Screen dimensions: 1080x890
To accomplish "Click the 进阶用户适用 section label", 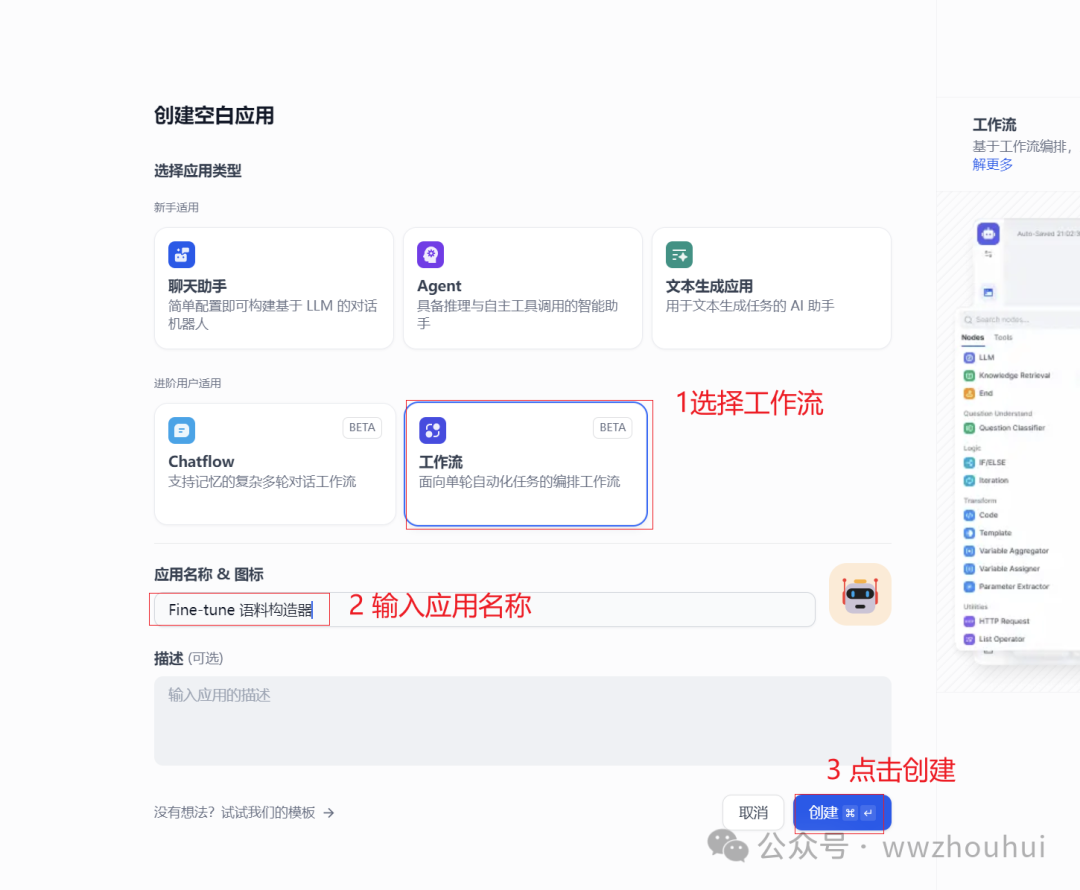I will tap(187, 383).
